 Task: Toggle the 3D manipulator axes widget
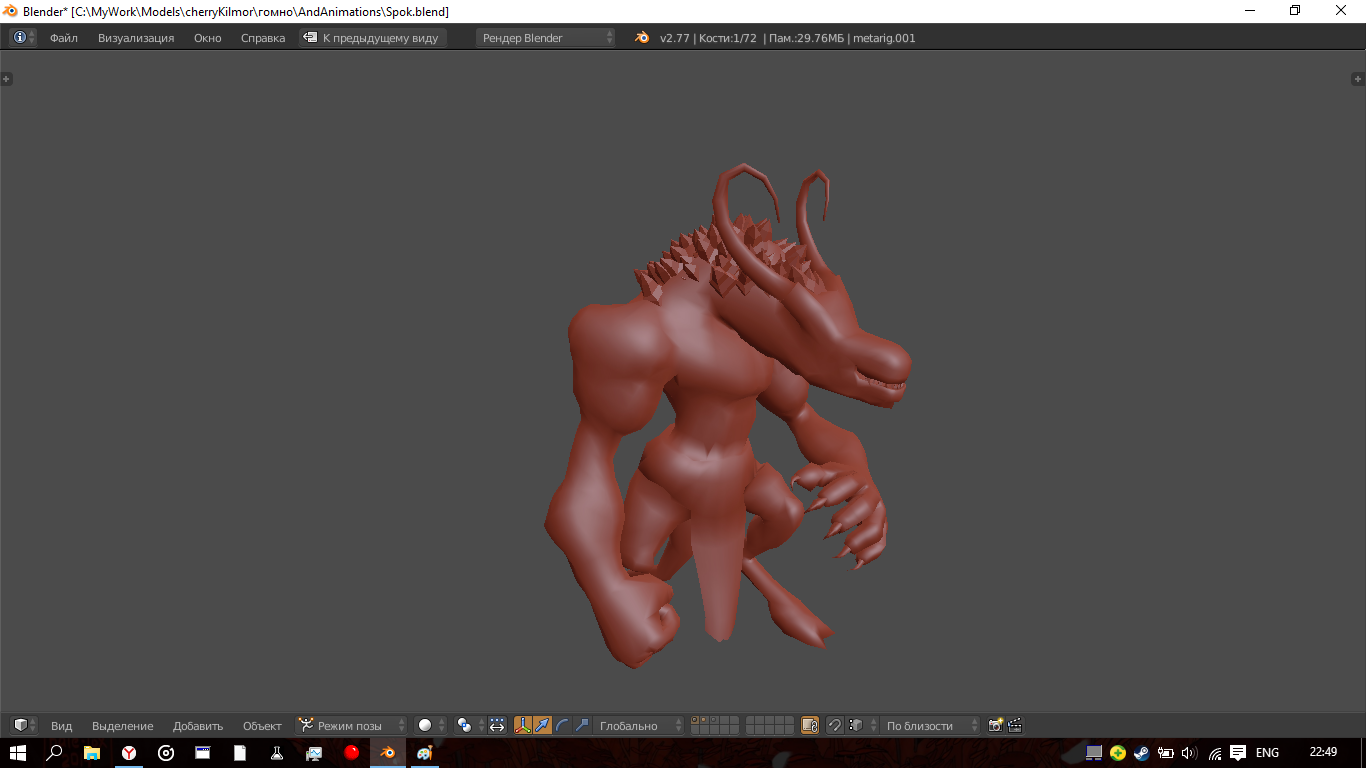click(x=523, y=725)
